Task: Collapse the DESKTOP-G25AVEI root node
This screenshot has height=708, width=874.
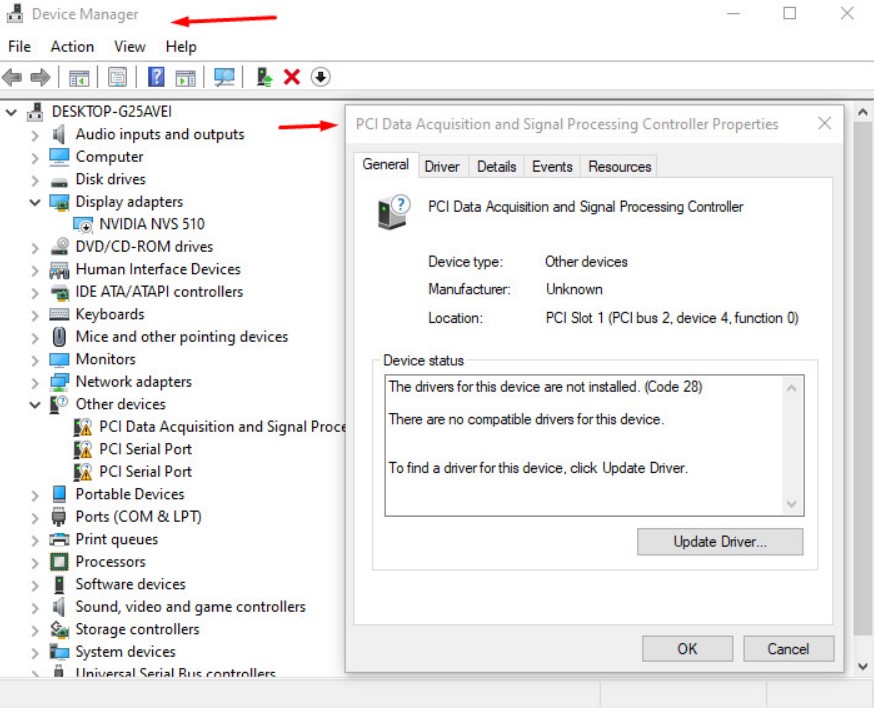Action: (11, 113)
